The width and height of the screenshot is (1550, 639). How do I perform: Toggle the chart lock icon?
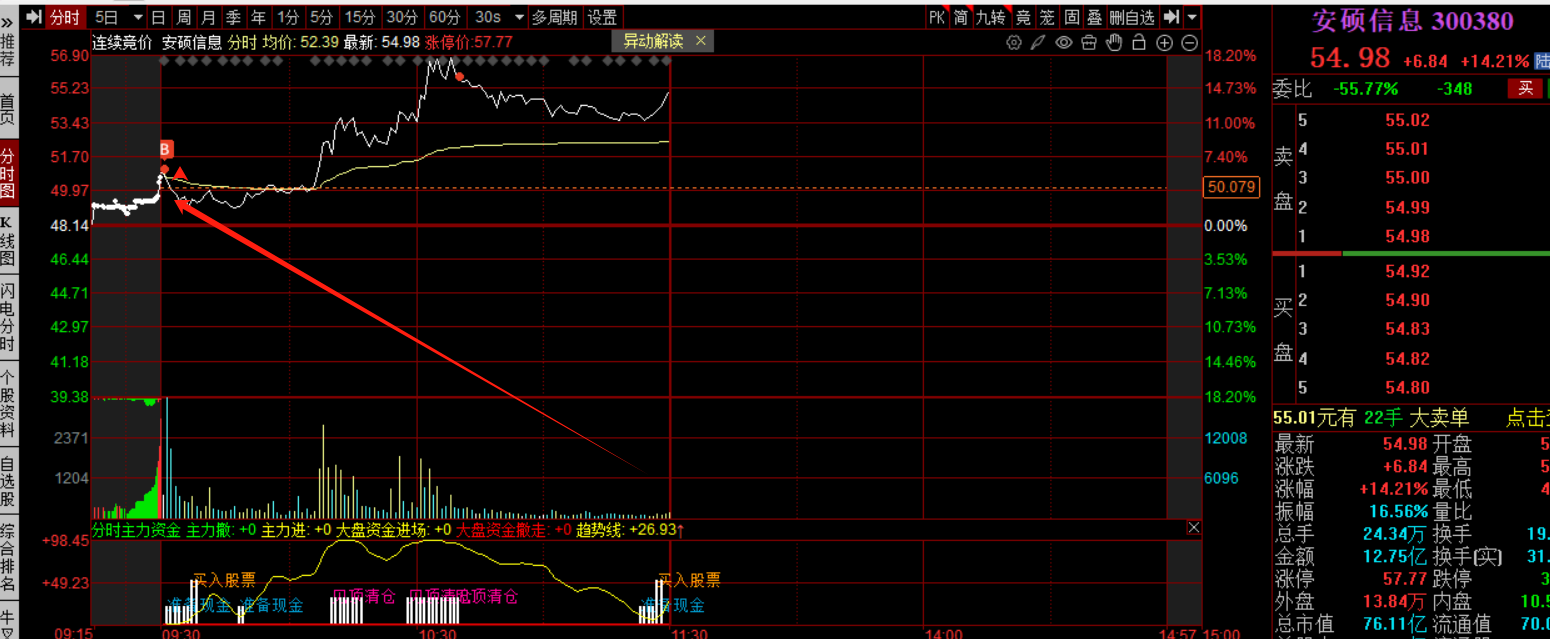tap(1139, 42)
